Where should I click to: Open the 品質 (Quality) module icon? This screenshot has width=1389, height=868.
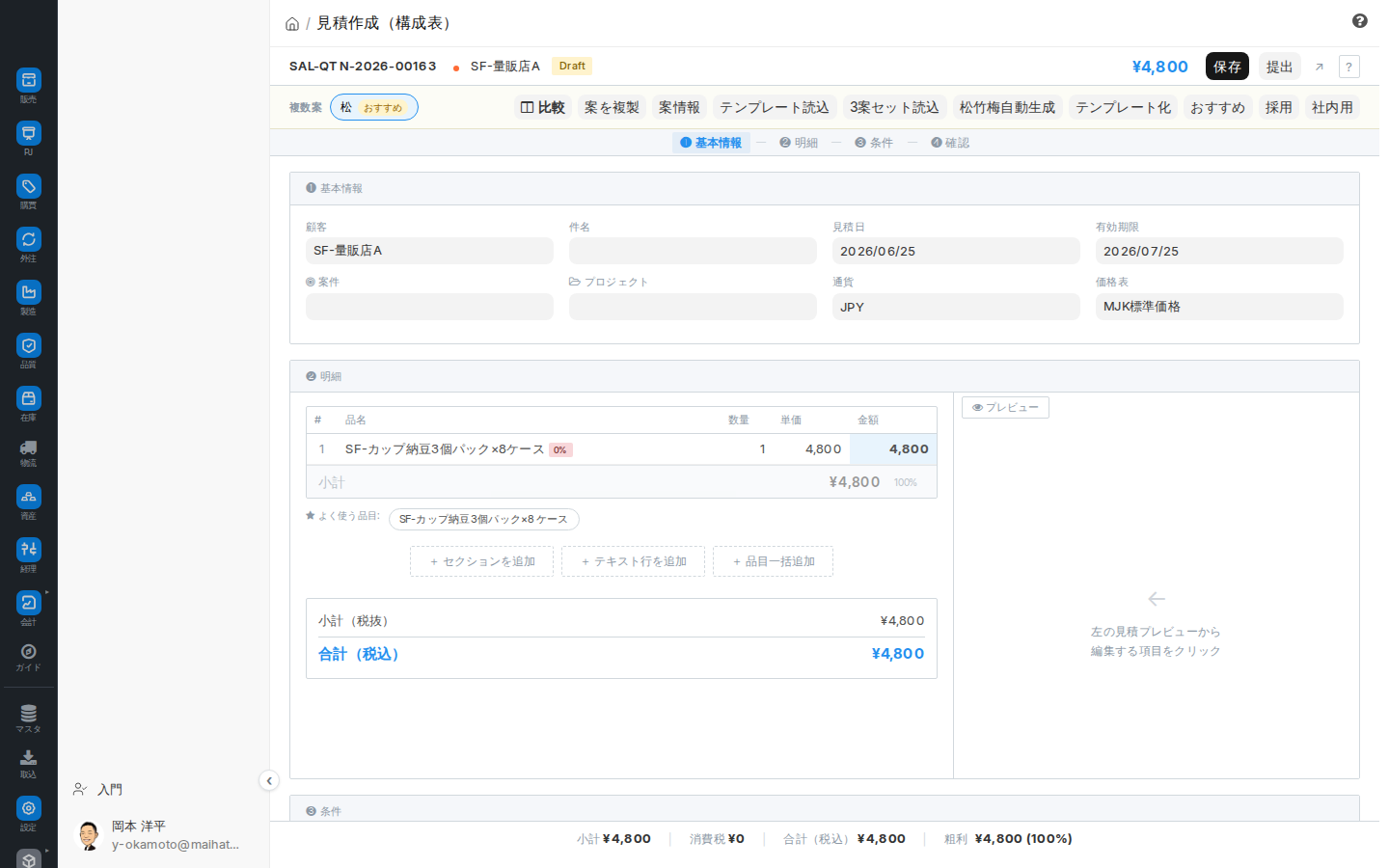coord(29,345)
